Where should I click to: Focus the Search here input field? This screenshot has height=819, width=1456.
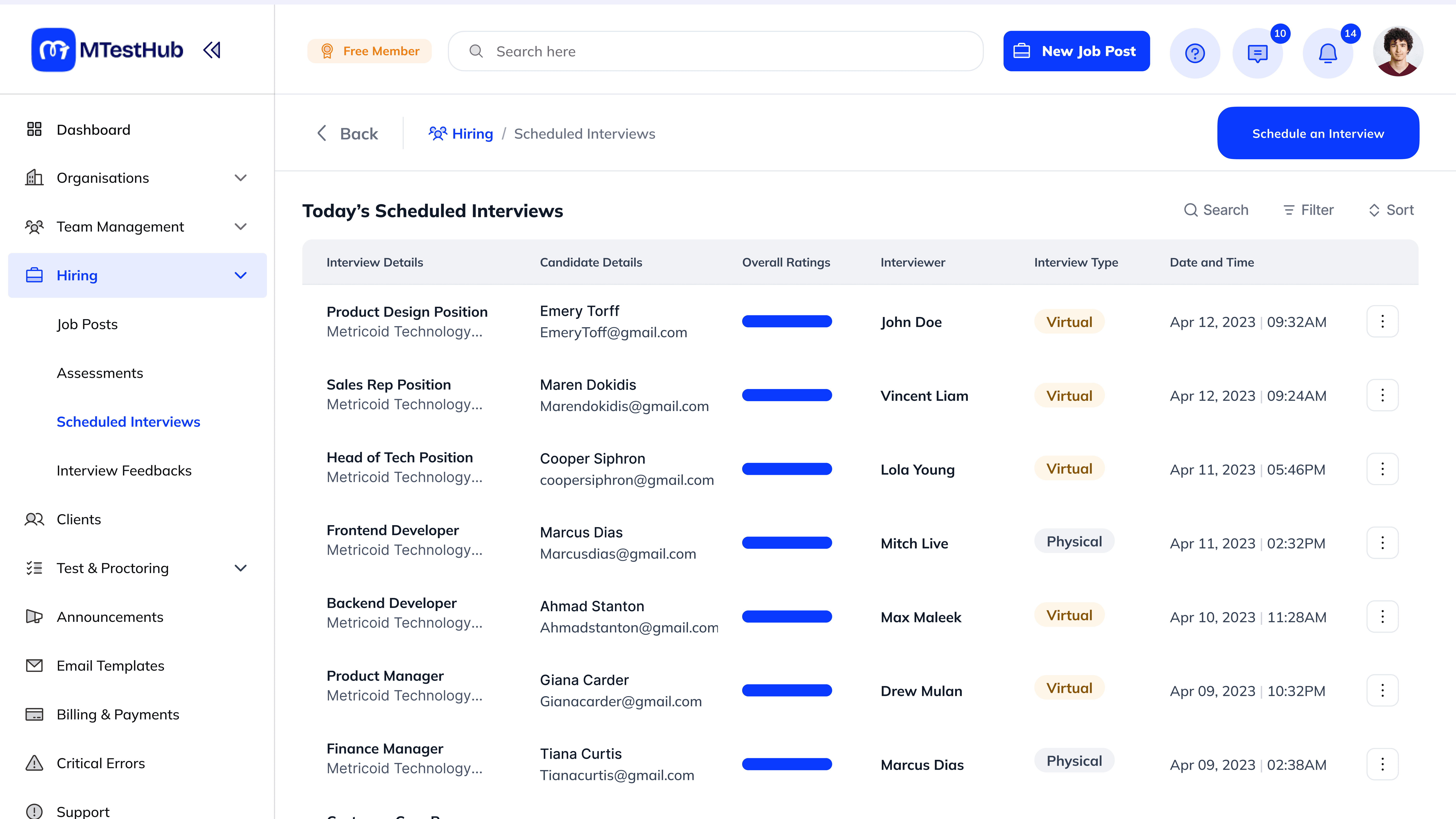[x=715, y=51]
